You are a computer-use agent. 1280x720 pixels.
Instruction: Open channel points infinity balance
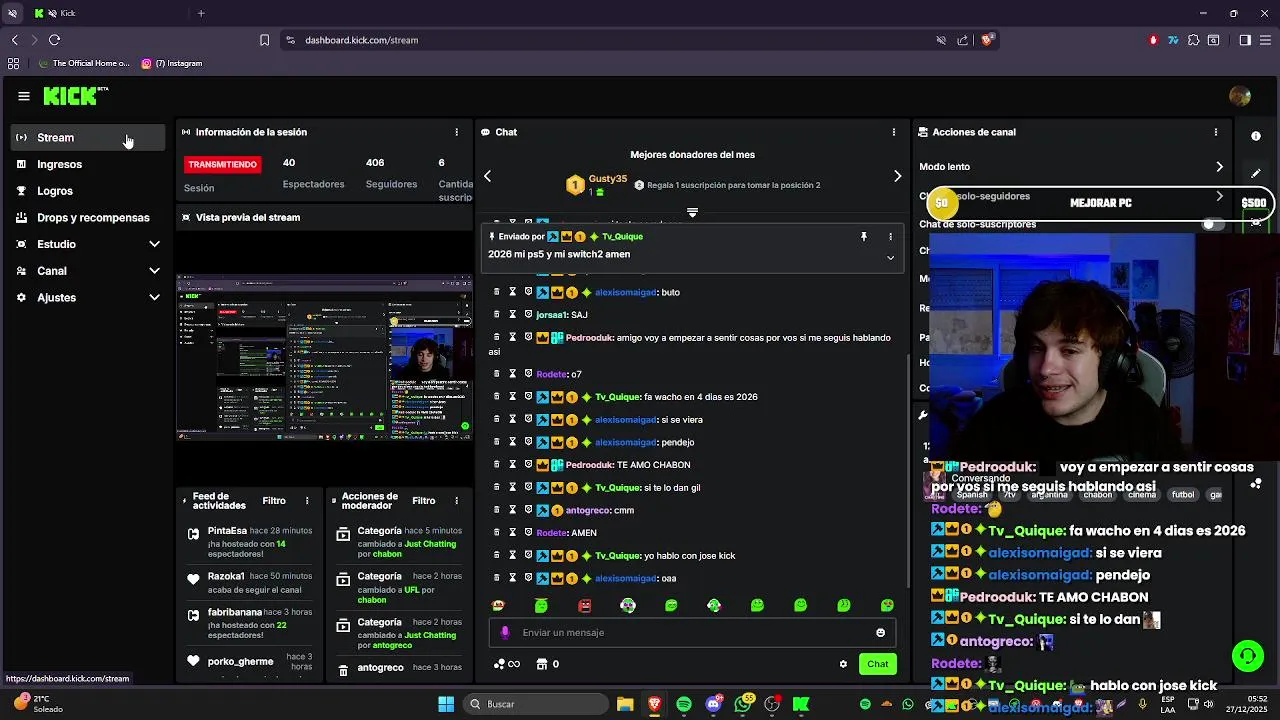507,664
